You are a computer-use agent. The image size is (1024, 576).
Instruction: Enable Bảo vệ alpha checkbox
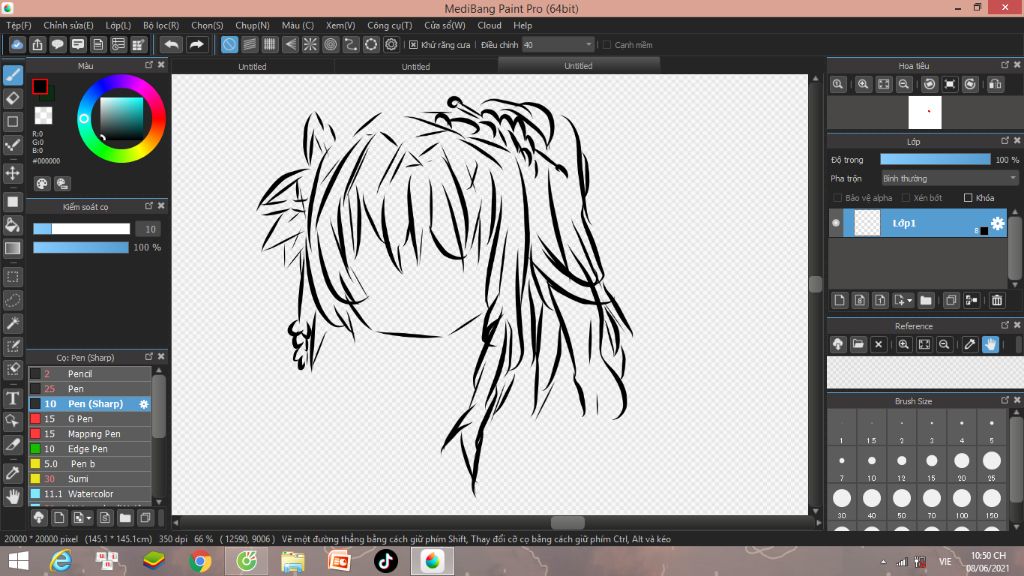click(x=838, y=198)
